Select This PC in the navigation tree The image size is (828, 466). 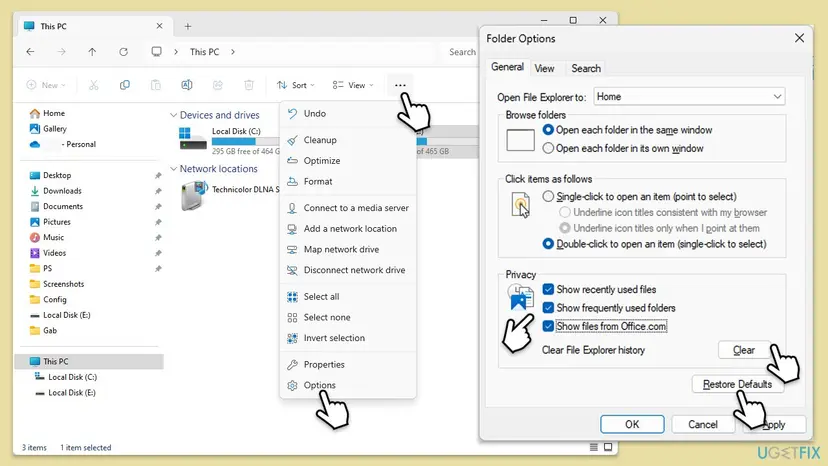90,361
